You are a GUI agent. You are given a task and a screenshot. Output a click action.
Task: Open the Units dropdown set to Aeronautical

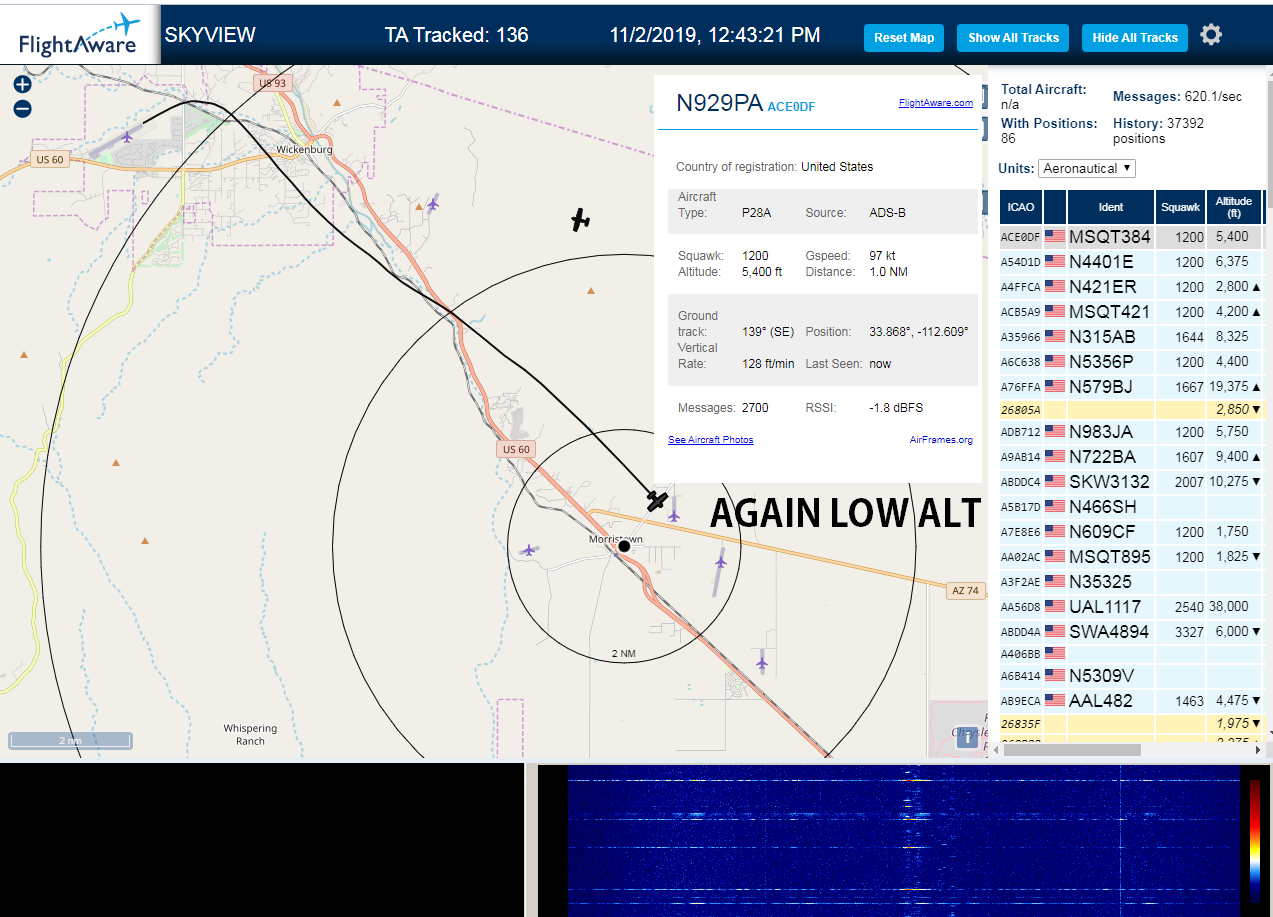(1087, 168)
